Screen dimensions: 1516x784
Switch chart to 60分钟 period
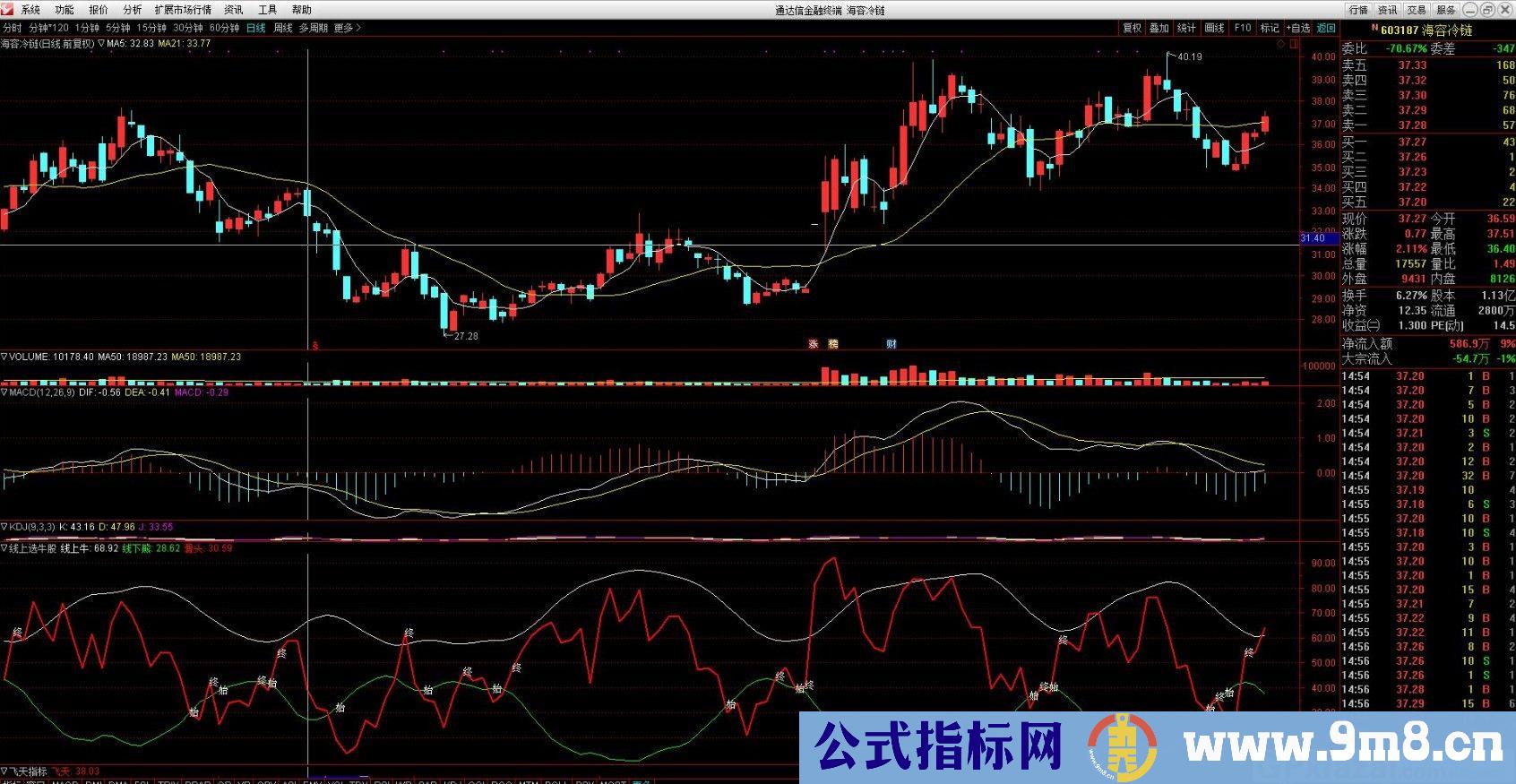pos(224,28)
